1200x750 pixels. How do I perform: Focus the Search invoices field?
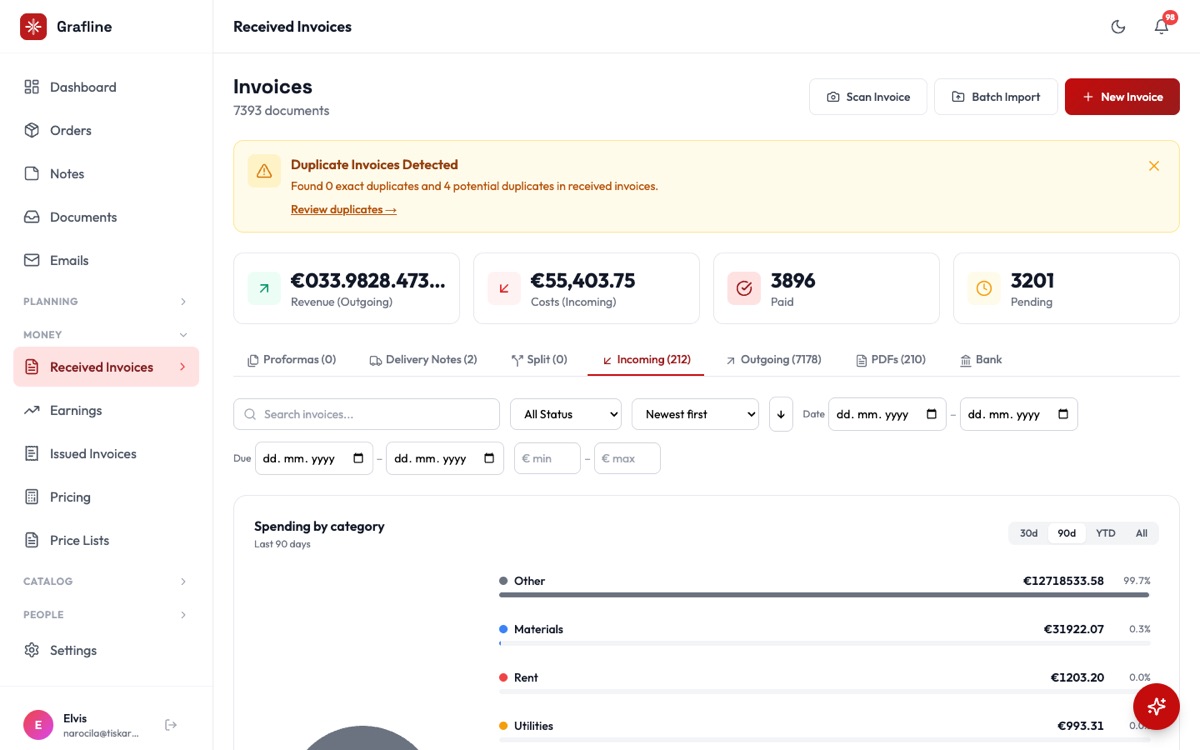pos(366,414)
